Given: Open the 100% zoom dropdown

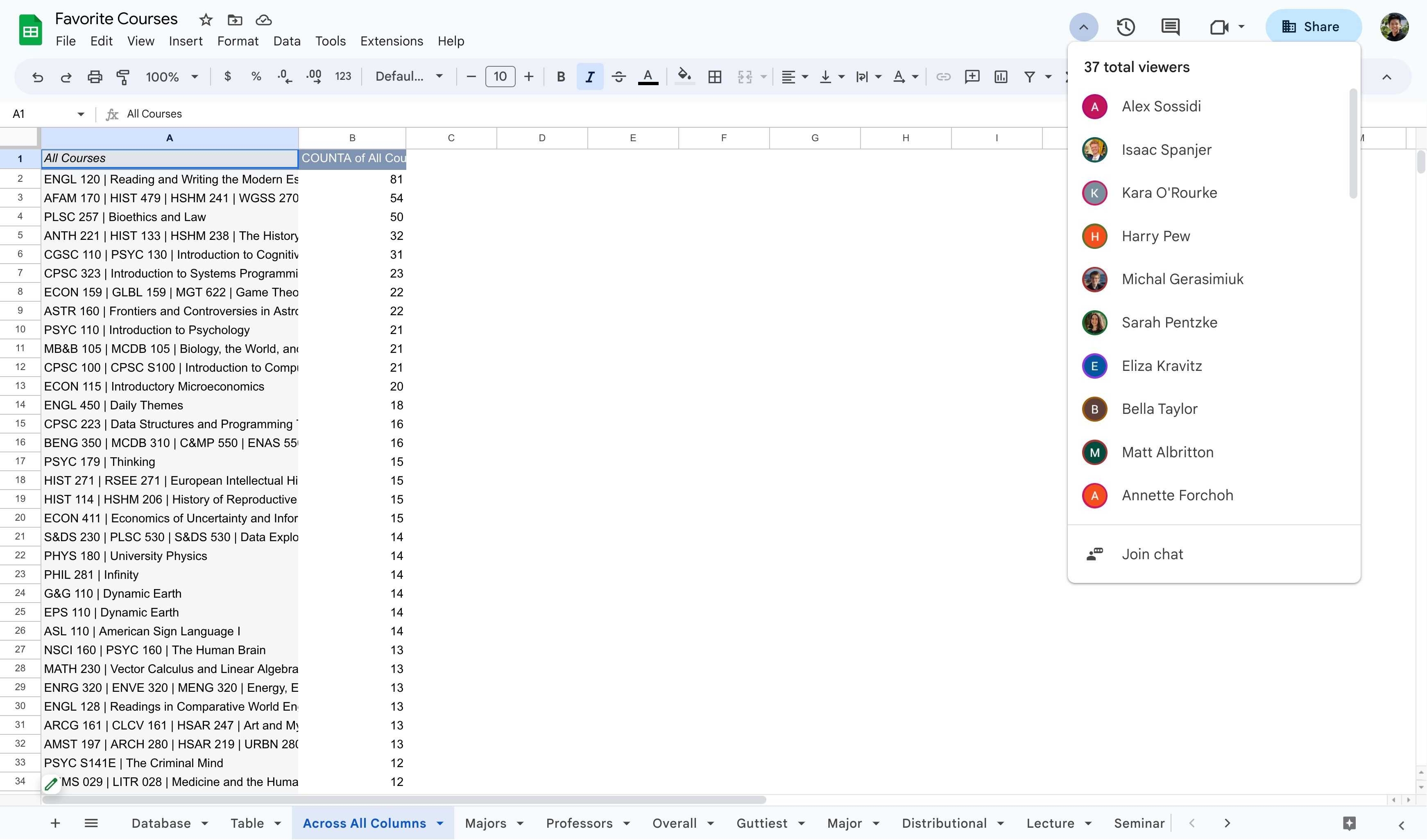Looking at the screenshot, I should tap(172, 77).
